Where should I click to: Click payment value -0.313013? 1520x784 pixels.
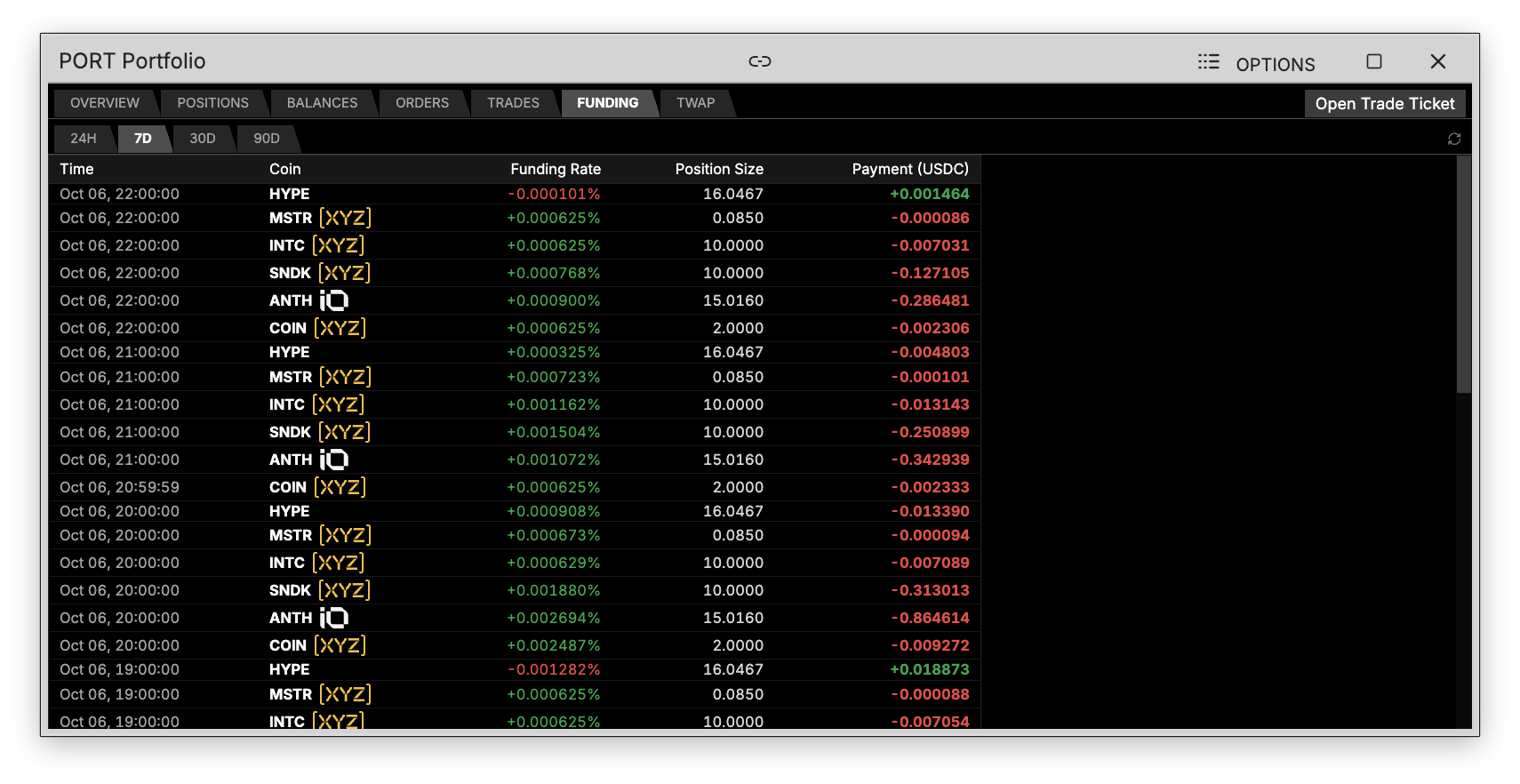pyautogui.click(x=931, y=590)
